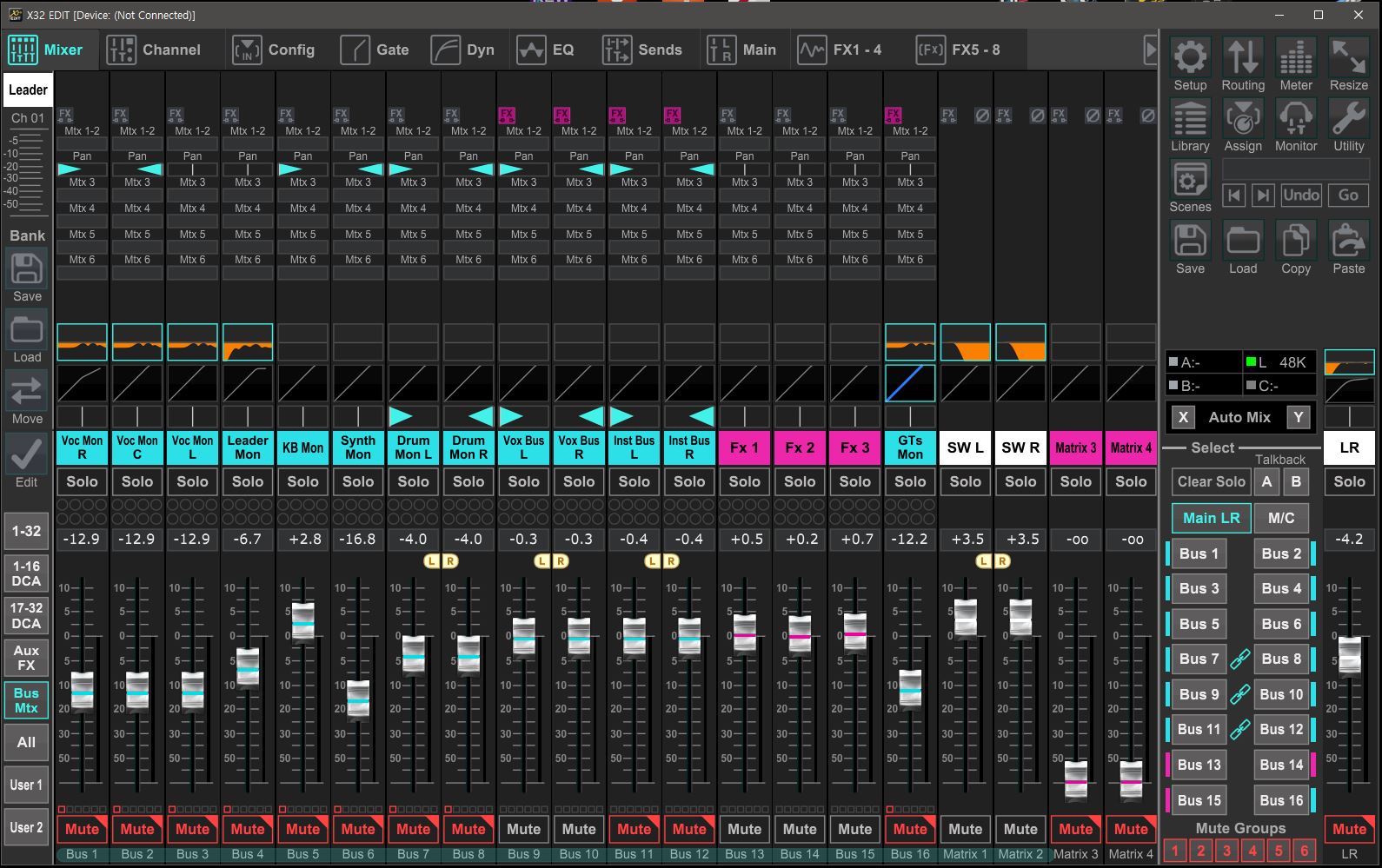Click the Clear Solo button

click(x=1211, y=481)
